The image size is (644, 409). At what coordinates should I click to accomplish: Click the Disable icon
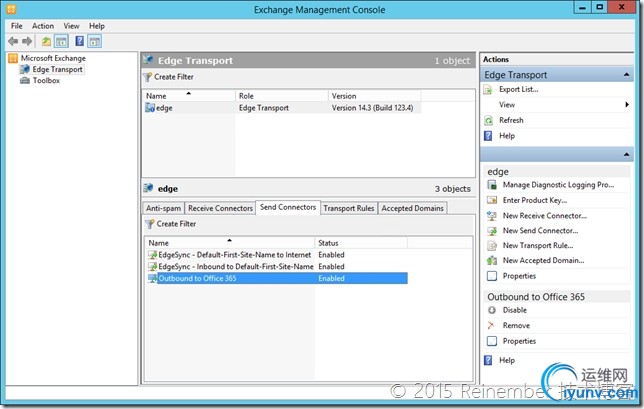click(492, 310)
